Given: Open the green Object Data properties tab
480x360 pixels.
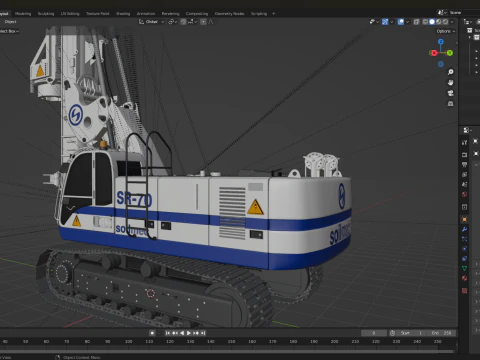Looking at the screenshot, I should coord(464,268).
